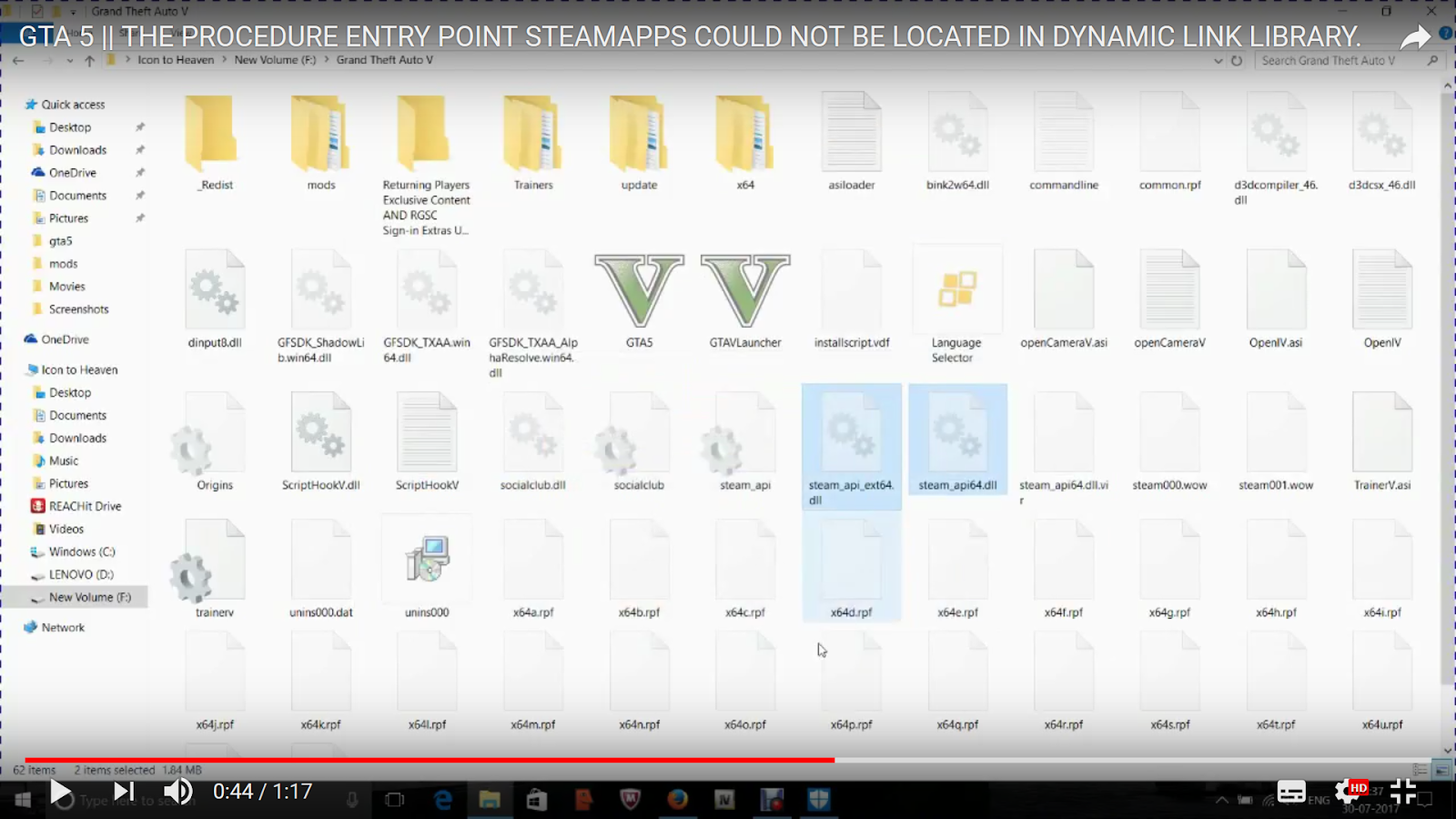Open Music in navigation pane
The image size is (1456, 819).
pos(64,461)
